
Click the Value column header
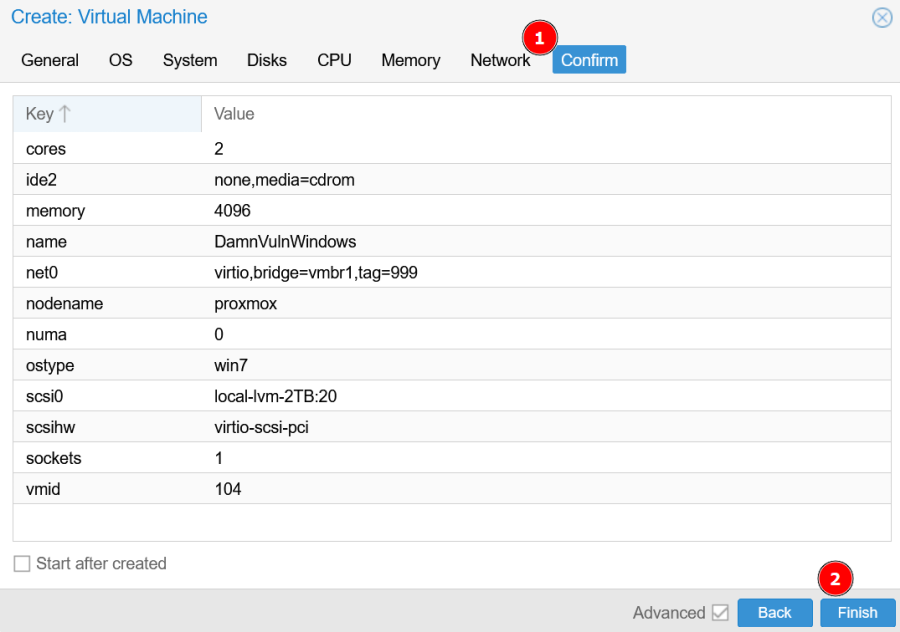[545, 114]
